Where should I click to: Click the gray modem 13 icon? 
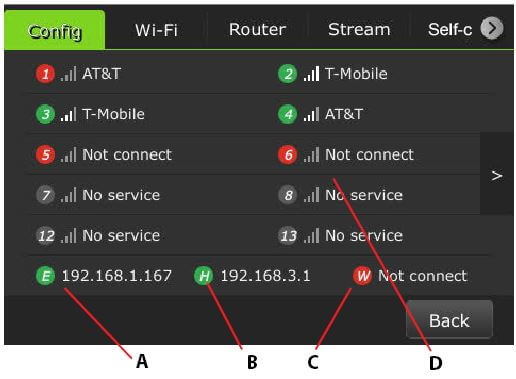288,236
